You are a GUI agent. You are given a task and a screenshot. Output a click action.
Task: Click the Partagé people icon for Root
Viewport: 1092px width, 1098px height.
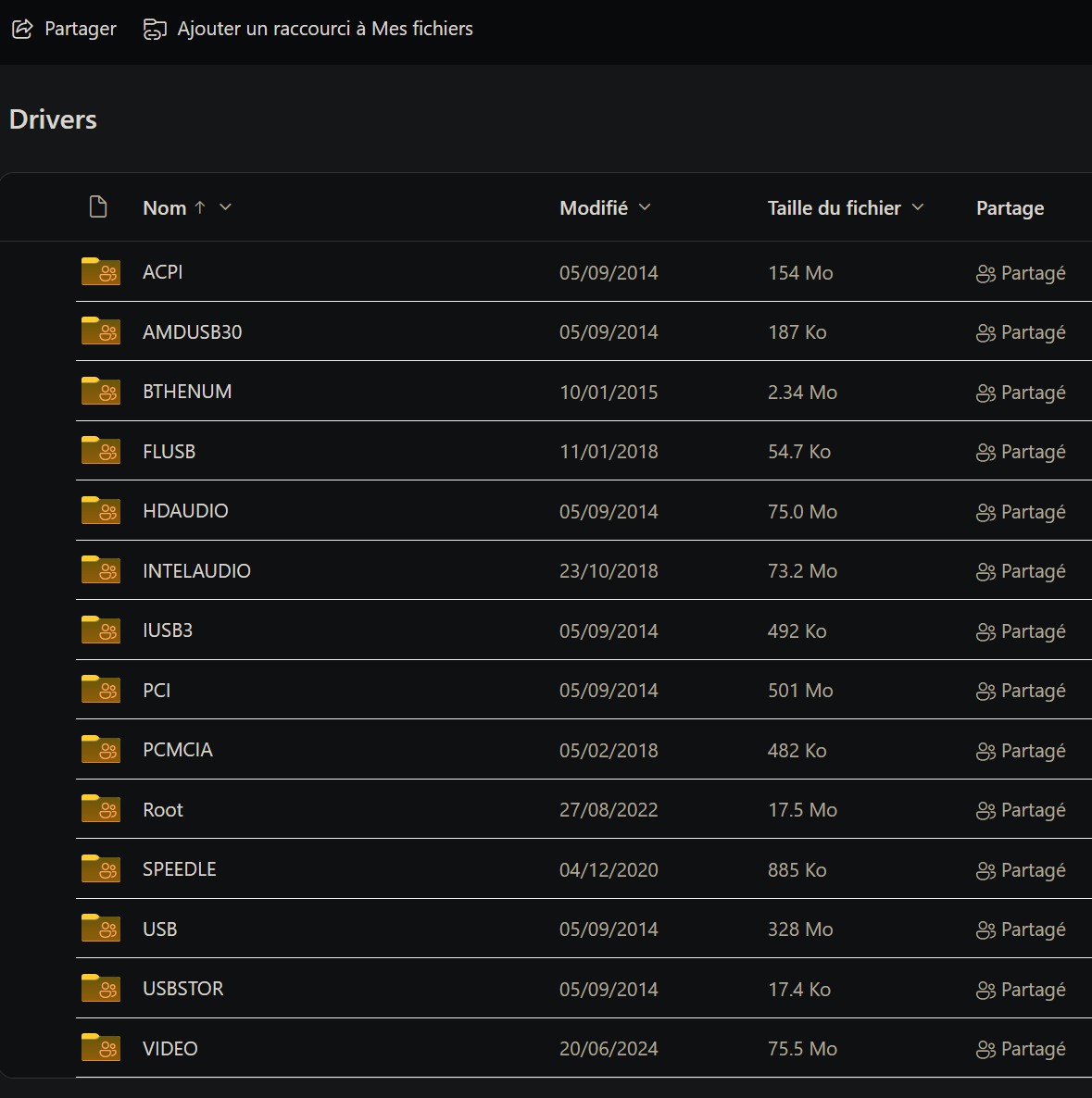click(x=985, y=811)
